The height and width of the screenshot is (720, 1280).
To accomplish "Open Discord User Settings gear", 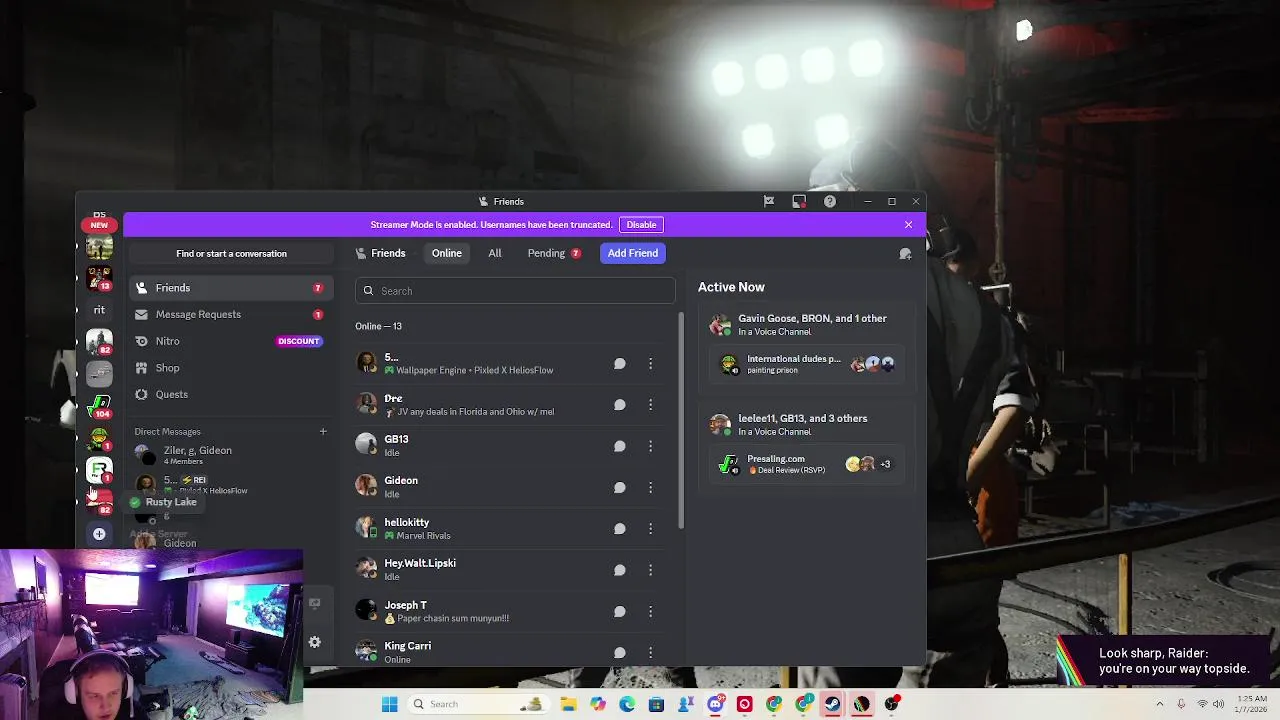I will [315, 642].
